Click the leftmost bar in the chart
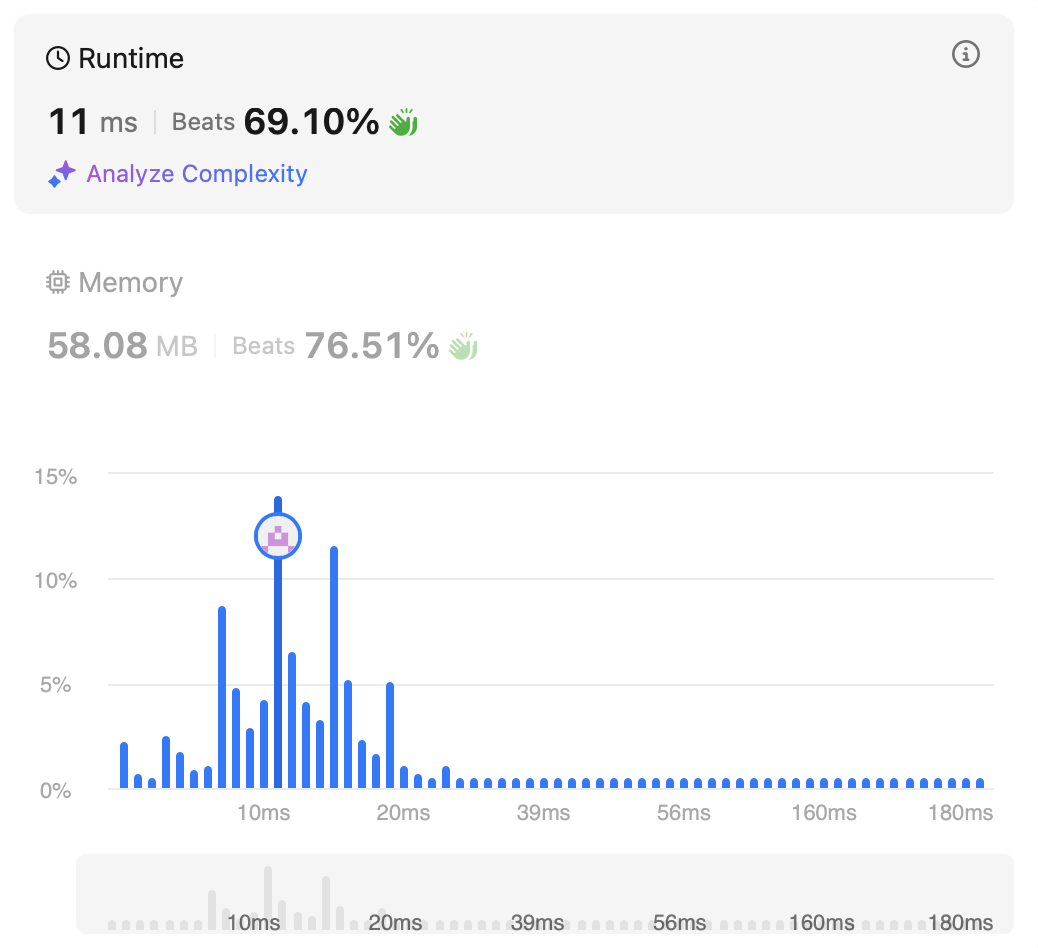The image size is (1038, 948). point(124,765)
